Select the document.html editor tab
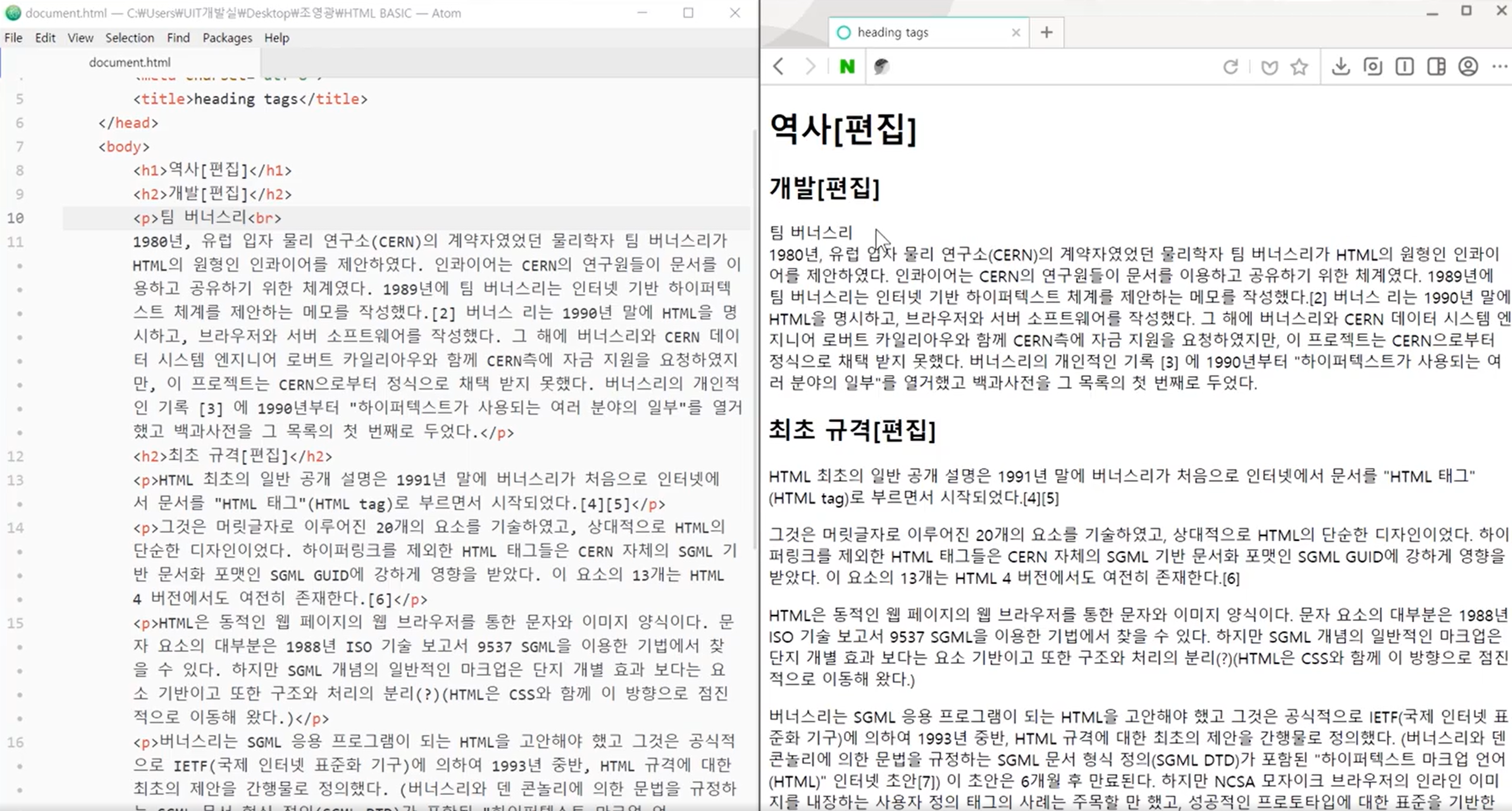This screenshot has width=1512, height=811. [130, 62]
